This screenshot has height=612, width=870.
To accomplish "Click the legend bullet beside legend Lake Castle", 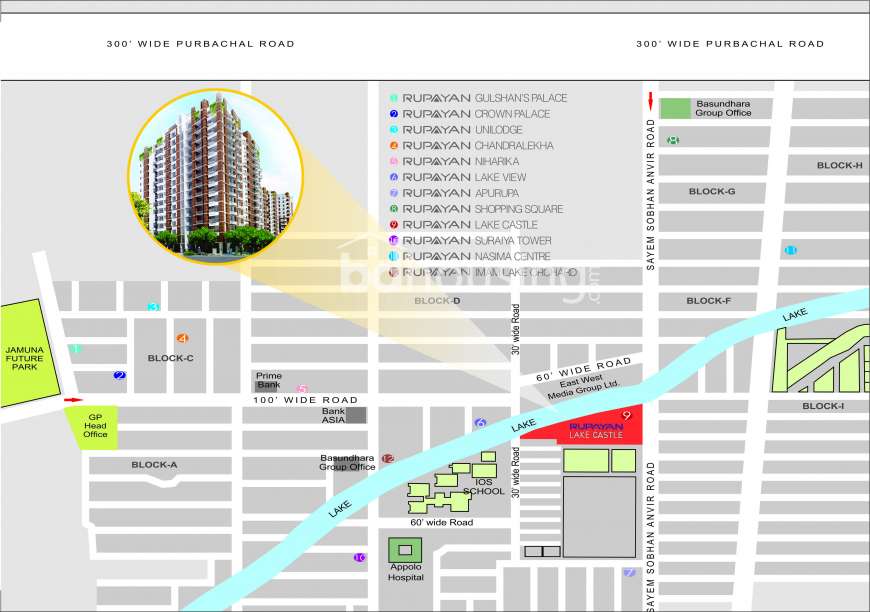I will 393,225.
